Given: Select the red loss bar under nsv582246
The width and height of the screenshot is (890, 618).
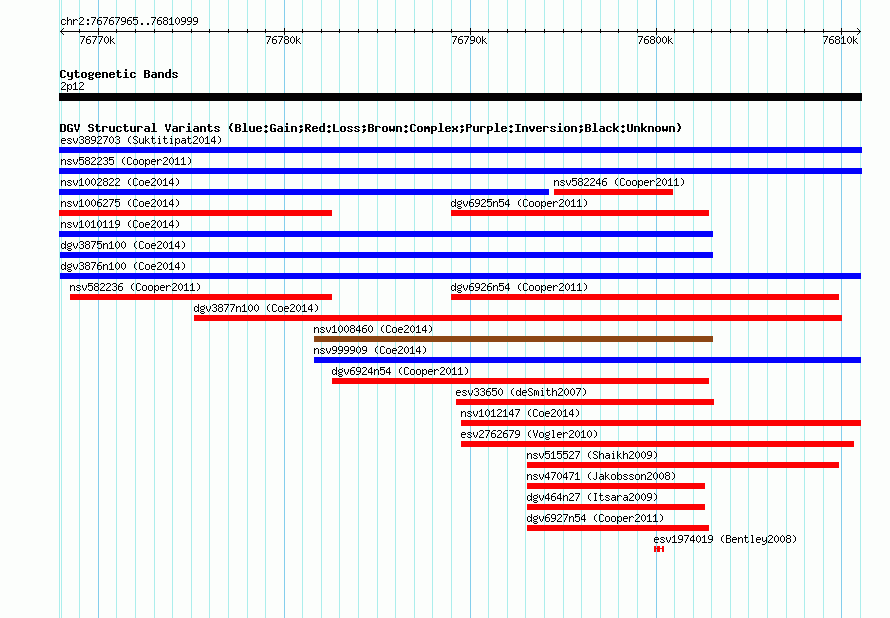Looking at the screenshot, I should [613, 192].
